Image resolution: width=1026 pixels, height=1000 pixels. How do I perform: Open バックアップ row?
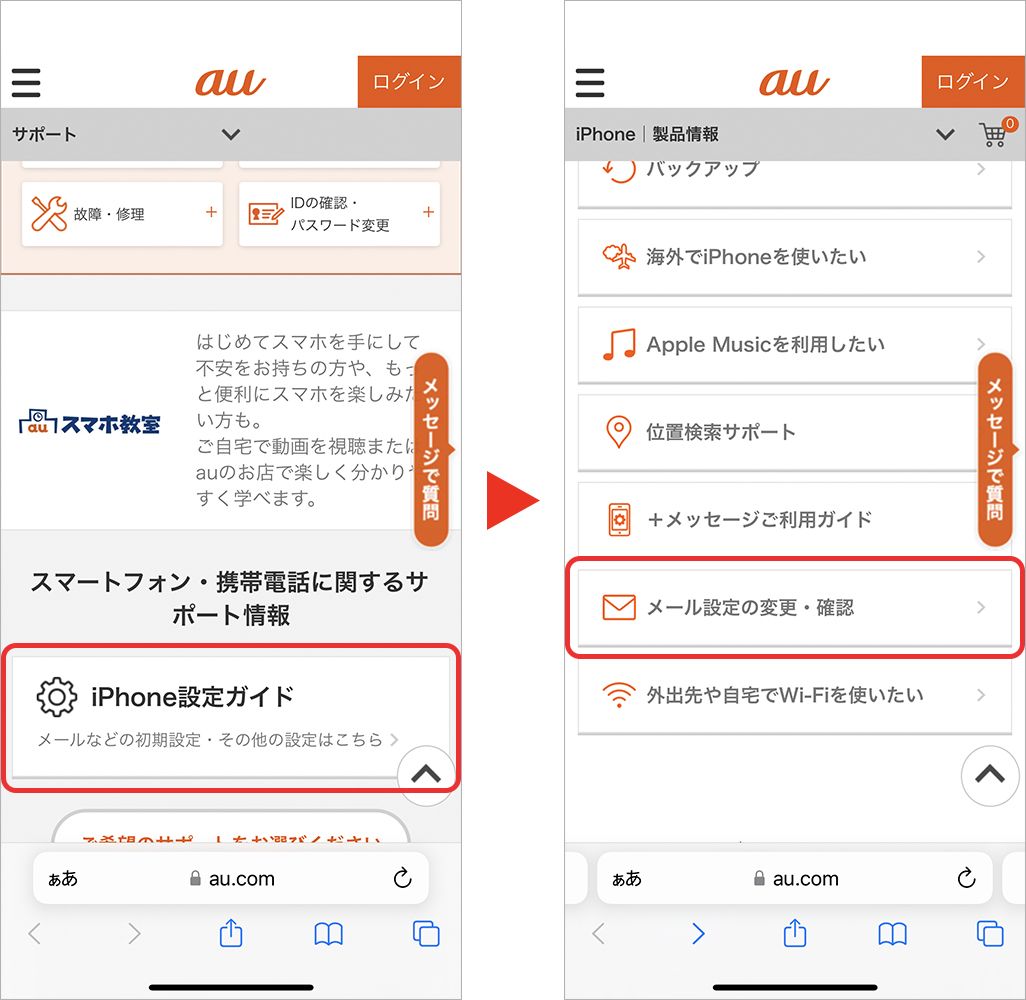coord(794,183)
